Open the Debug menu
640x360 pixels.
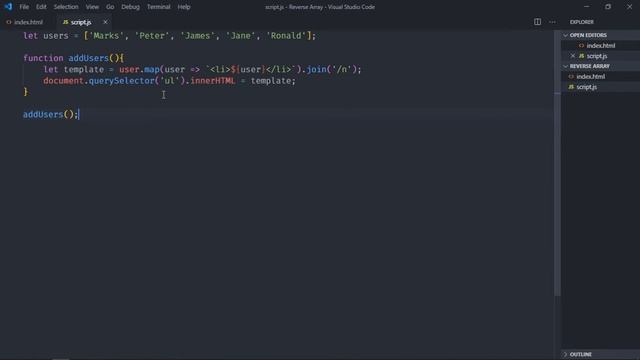(130, 7)
